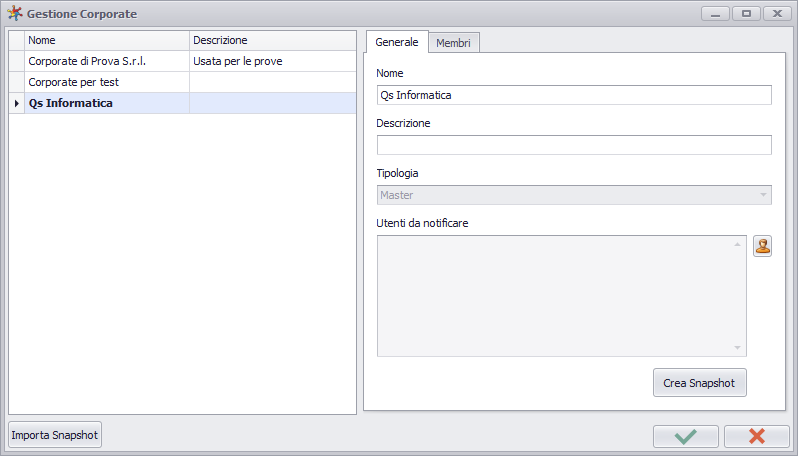Click into the Nome text field
The image size is (798, 456).
point(574,95)
